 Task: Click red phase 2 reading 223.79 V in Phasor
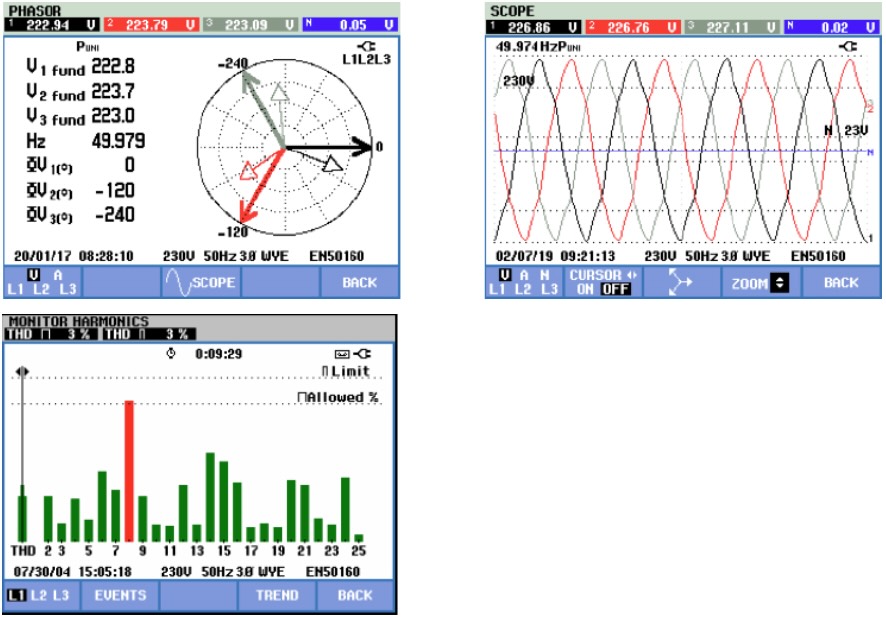point(151,25)
